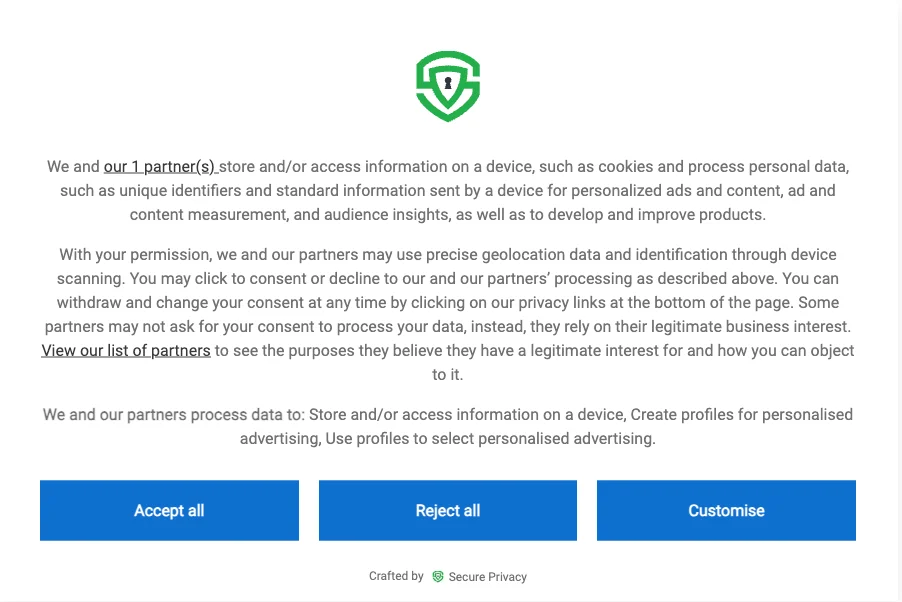The image size is (902, 602).
Task: Click the 'Crafted by' text in the footer
Action: point(396,576)
